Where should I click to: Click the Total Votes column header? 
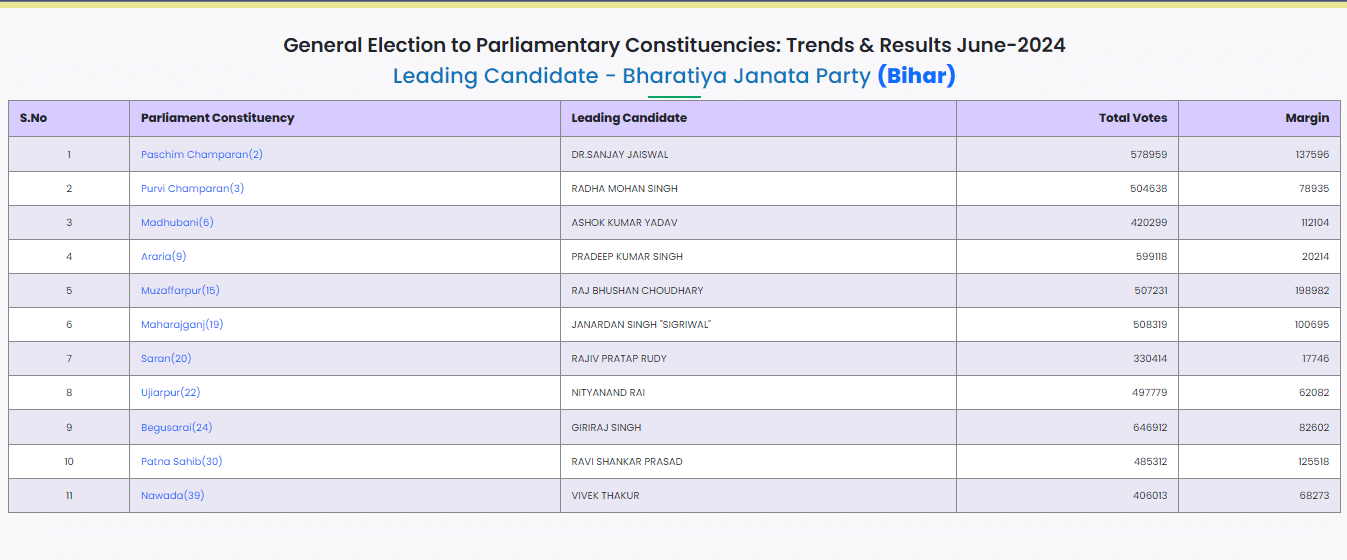point(1132,118)
